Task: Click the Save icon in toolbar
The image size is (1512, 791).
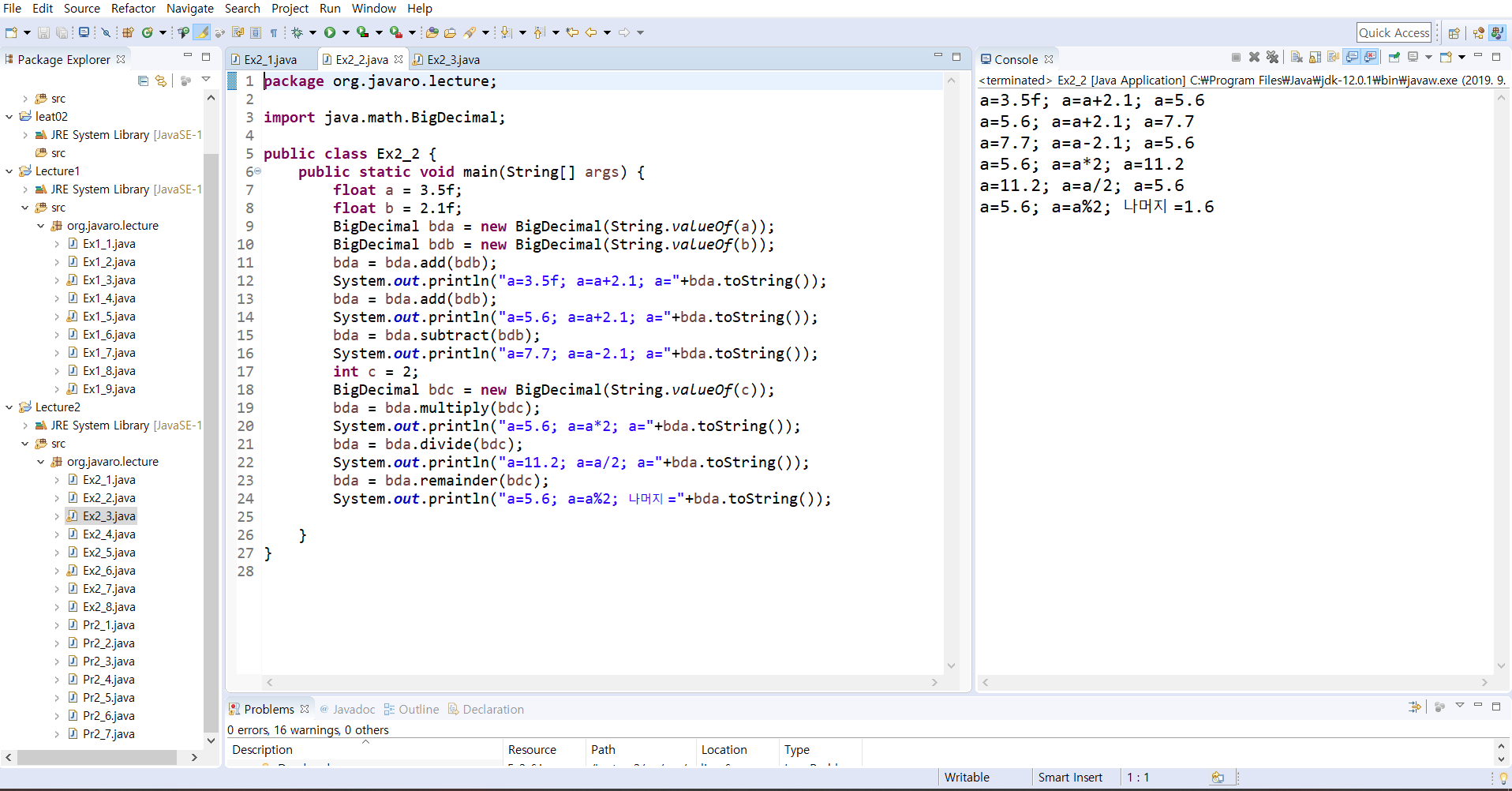Action: (43, 32)
